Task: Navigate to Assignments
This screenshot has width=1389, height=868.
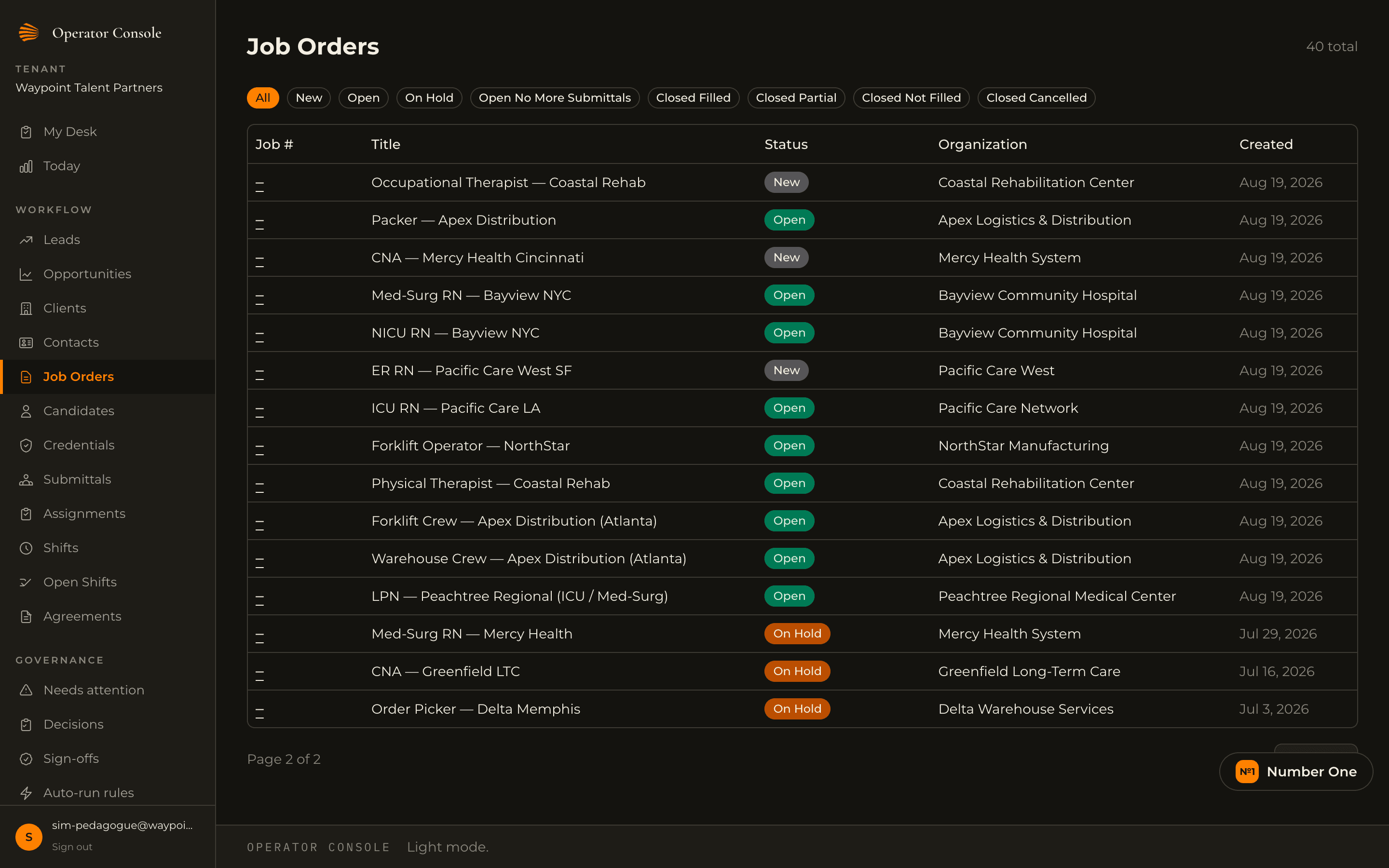Action: (x=108, y=513)
